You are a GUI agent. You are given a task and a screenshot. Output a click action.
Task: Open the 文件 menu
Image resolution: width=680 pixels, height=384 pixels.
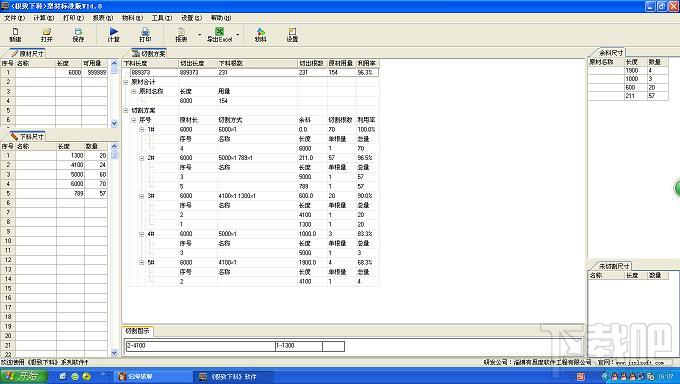(x=14, y=18)
